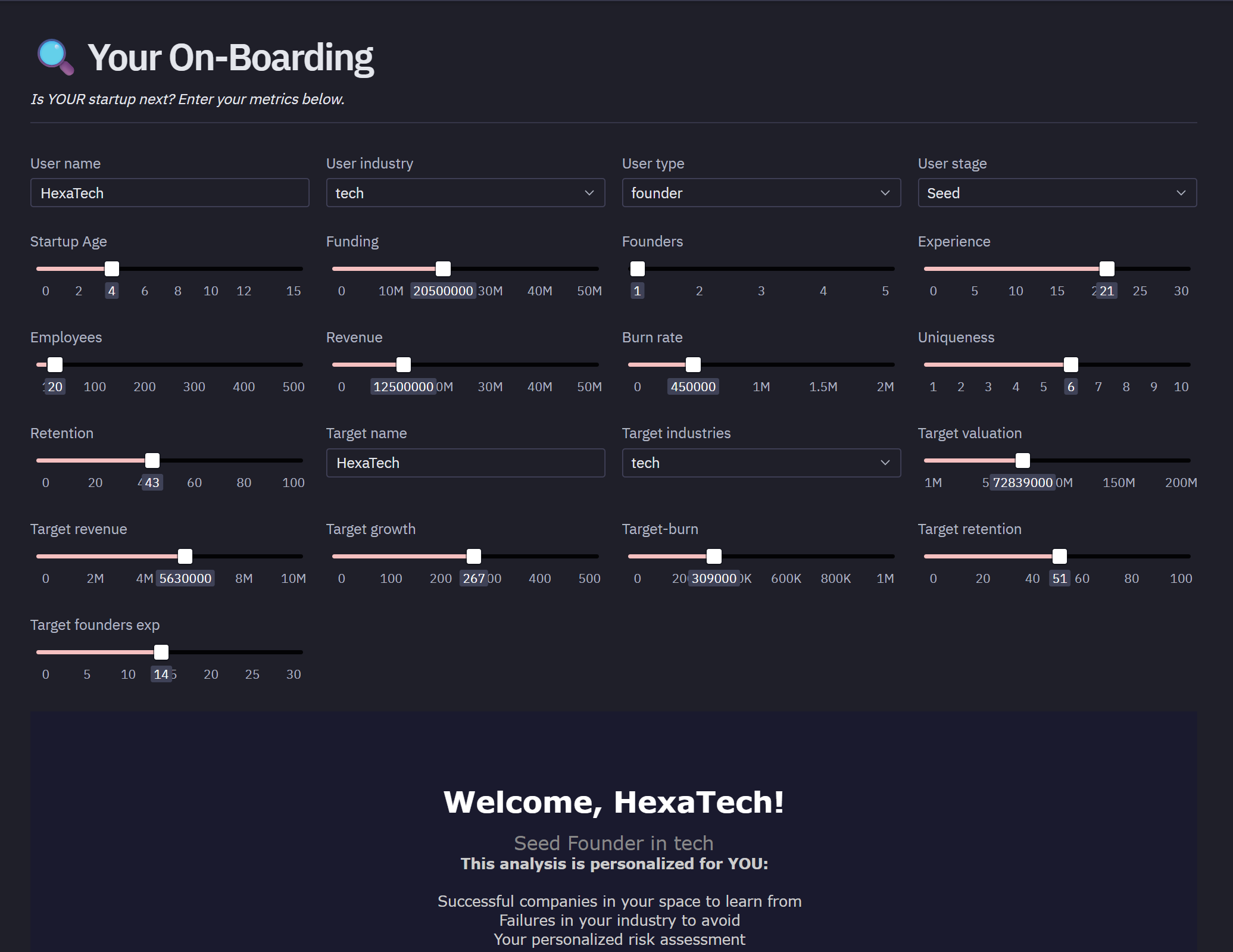1233x952 pixels.
Task: Click the Target growth slider handle
Action: click(x=474, y=556)
